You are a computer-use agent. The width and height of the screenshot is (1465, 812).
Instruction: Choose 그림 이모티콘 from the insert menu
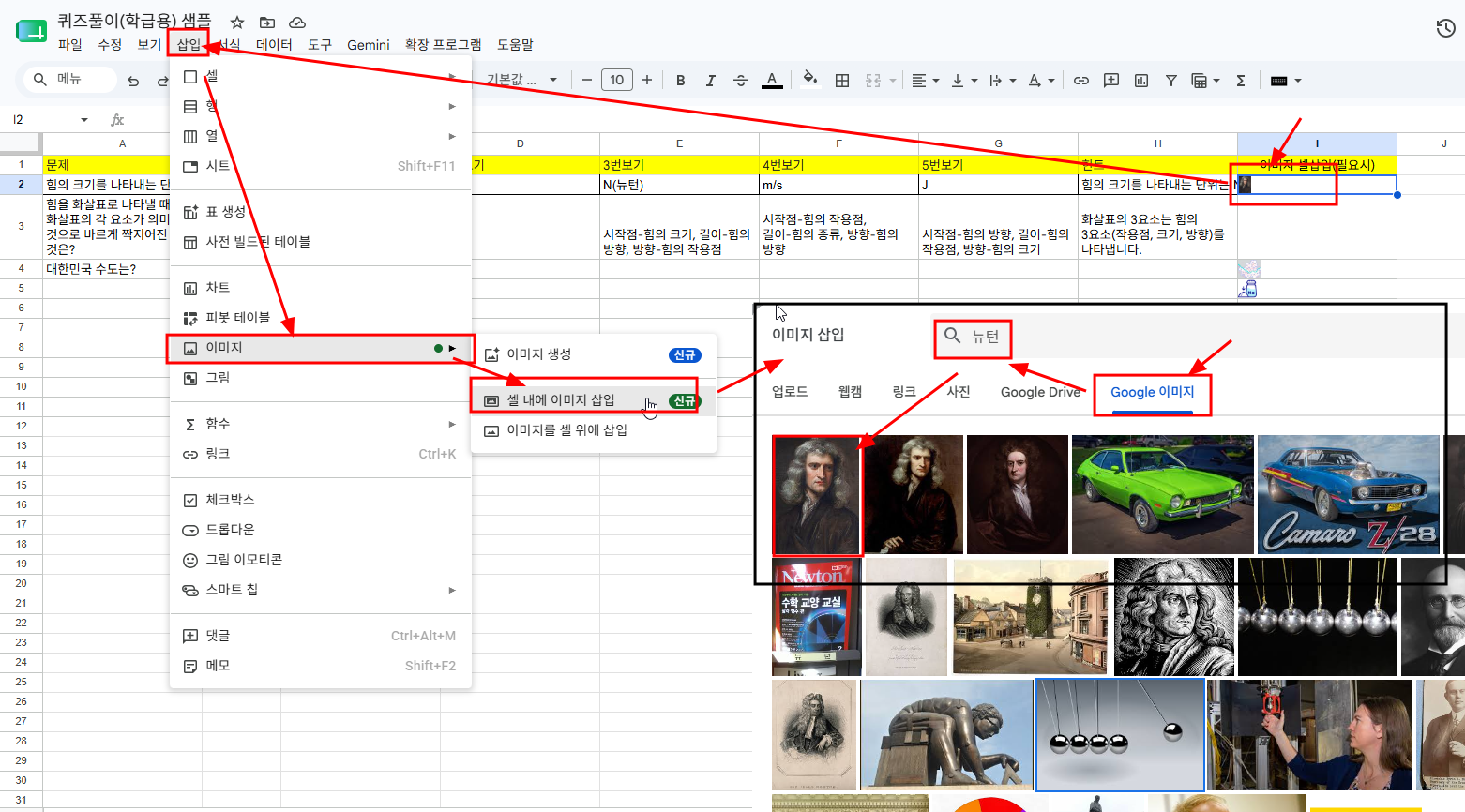click(x=321, y=560)
